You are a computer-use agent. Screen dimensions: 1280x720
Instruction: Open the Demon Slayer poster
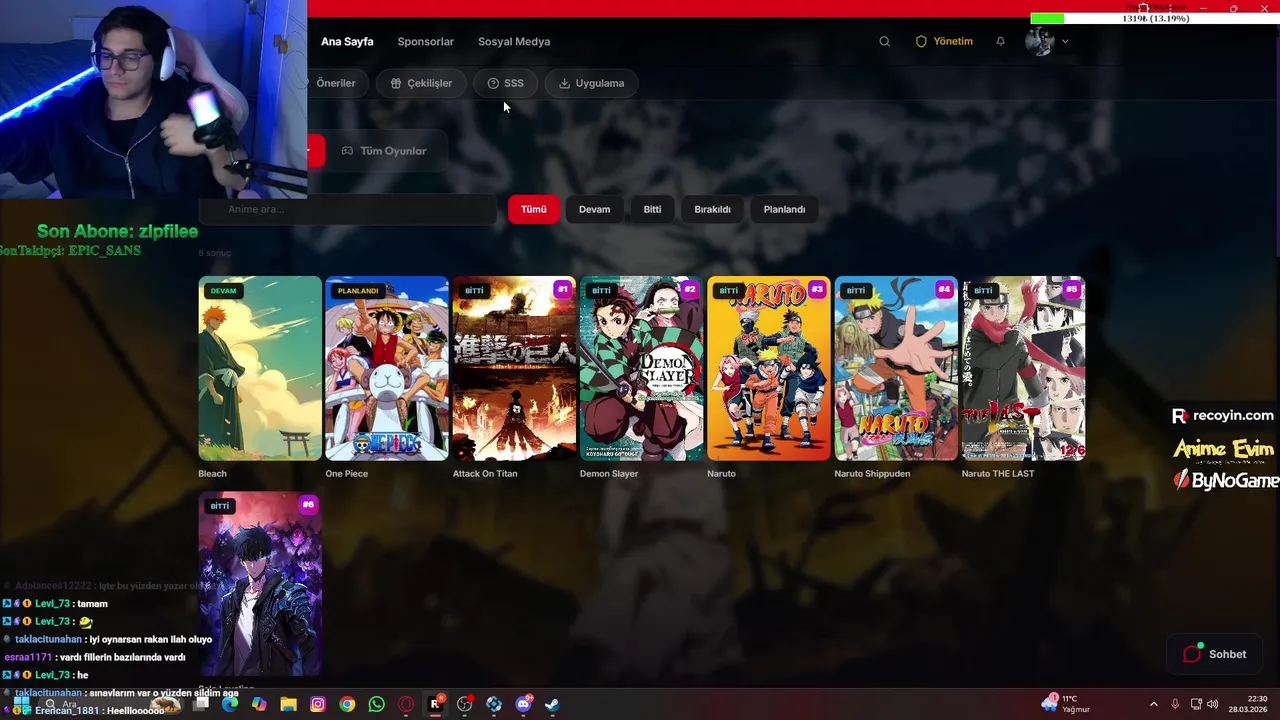[641, 368]
